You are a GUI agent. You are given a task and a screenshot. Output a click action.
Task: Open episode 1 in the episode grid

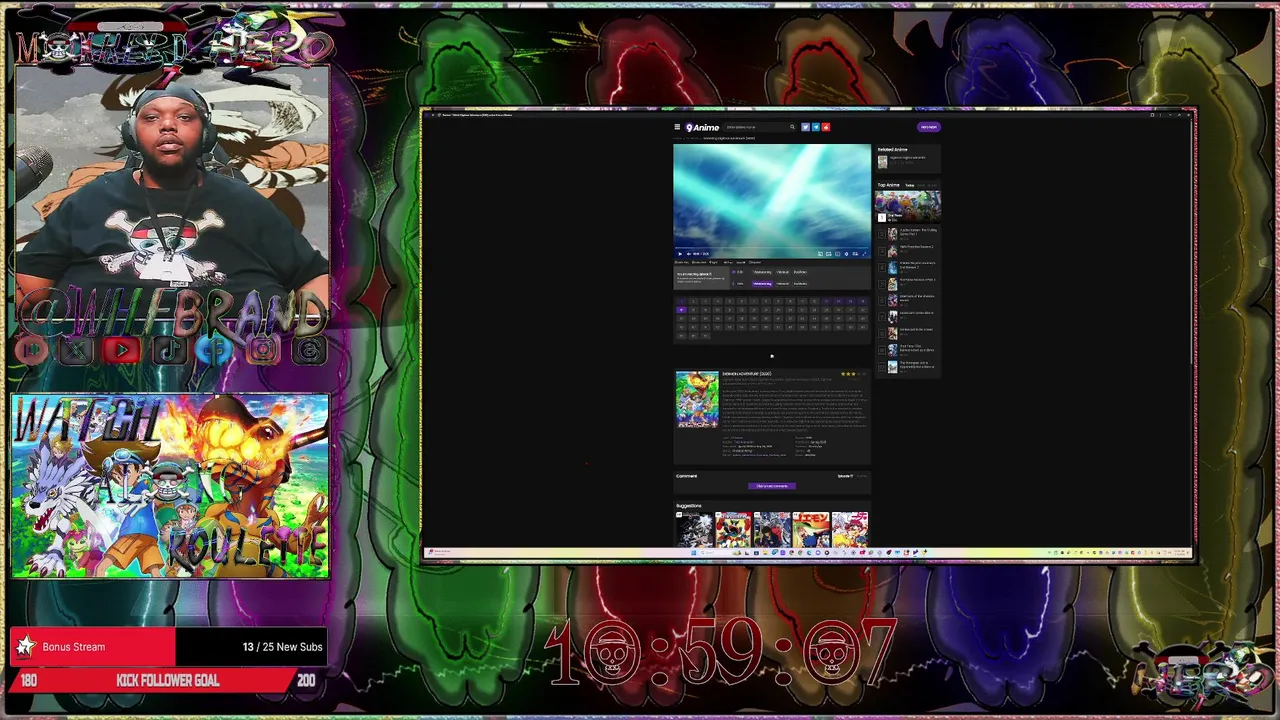[x=682, y=302]
